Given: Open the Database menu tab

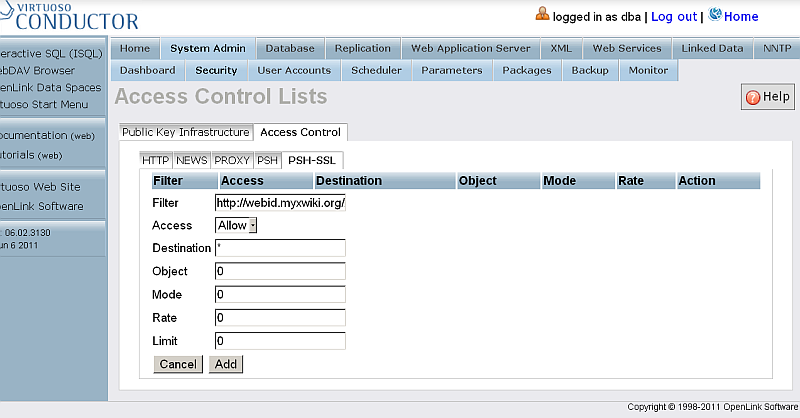Looking at the screenshot, I should 290,48.
